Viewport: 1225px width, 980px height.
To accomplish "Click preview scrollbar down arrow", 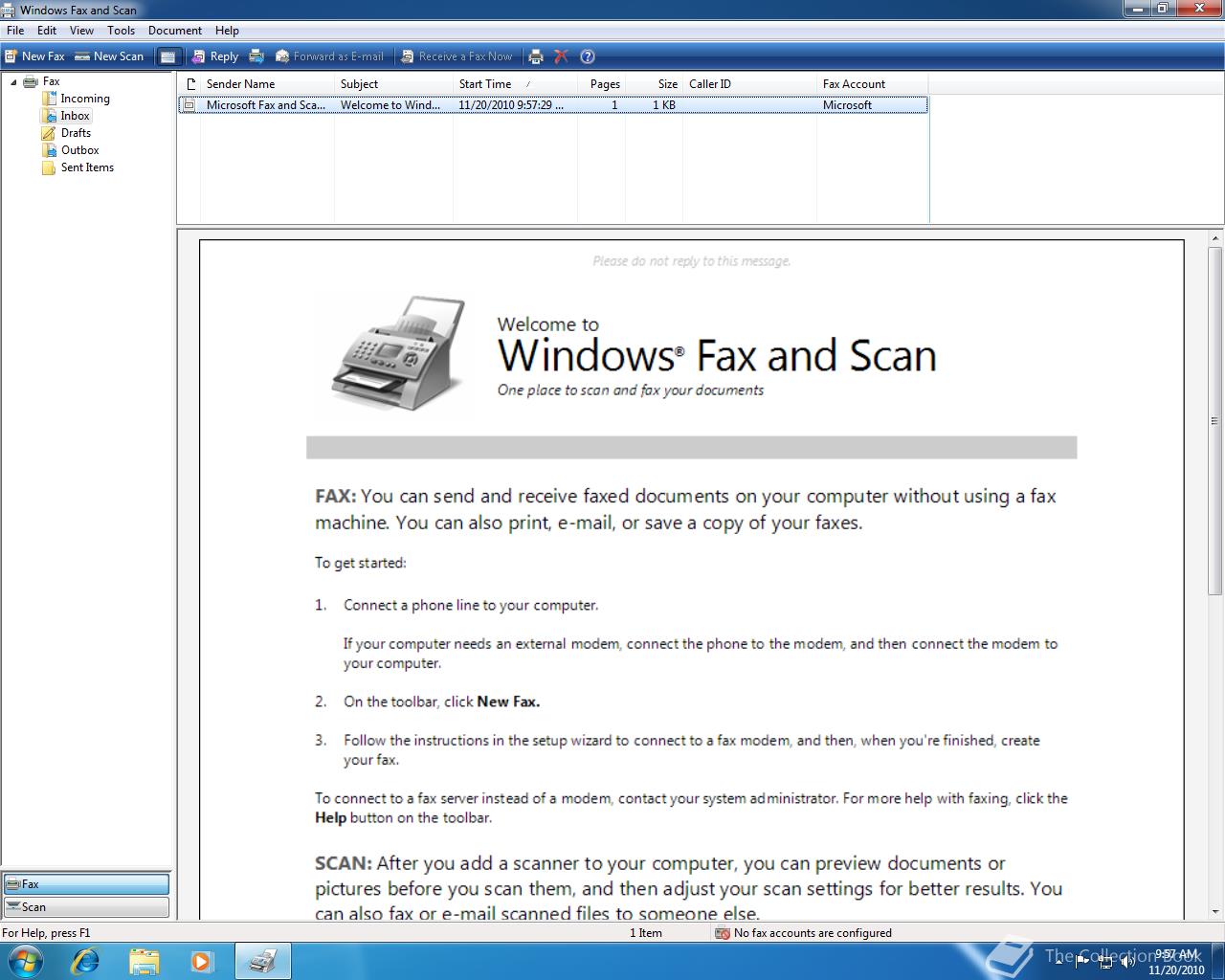I will click(x=1215, y=912).
